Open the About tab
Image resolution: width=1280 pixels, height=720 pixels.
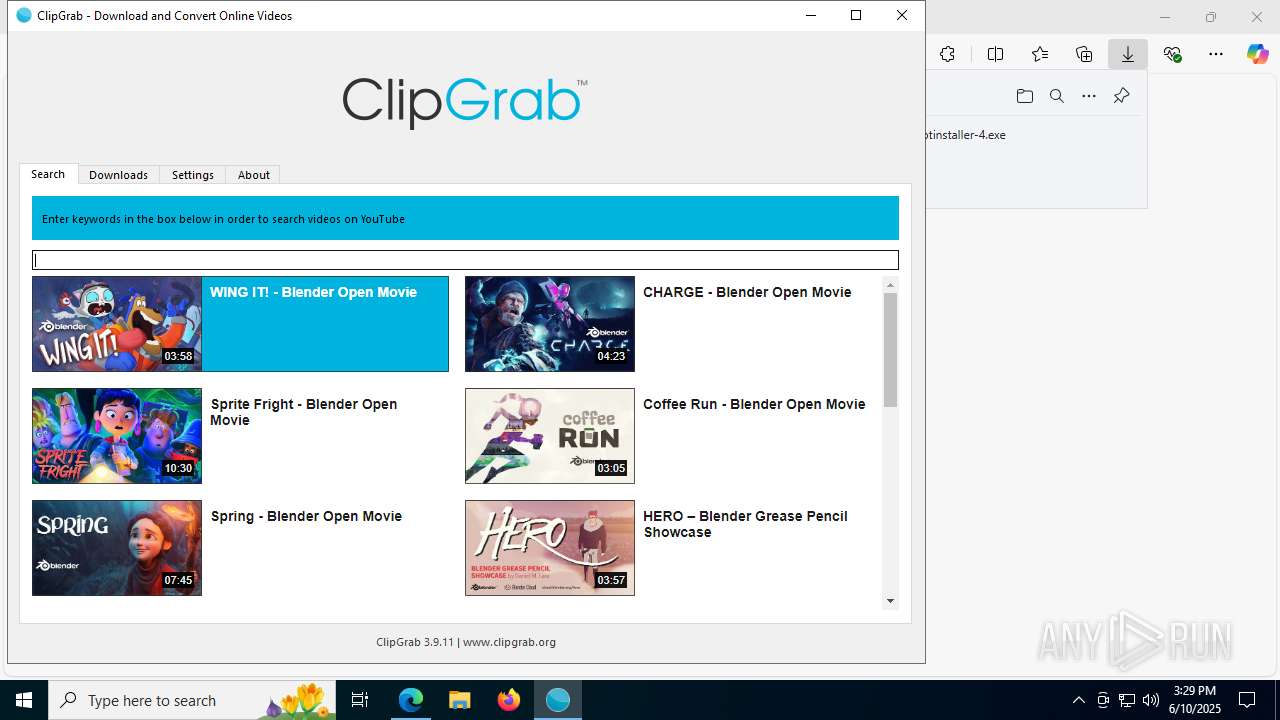tap(254, 175)
